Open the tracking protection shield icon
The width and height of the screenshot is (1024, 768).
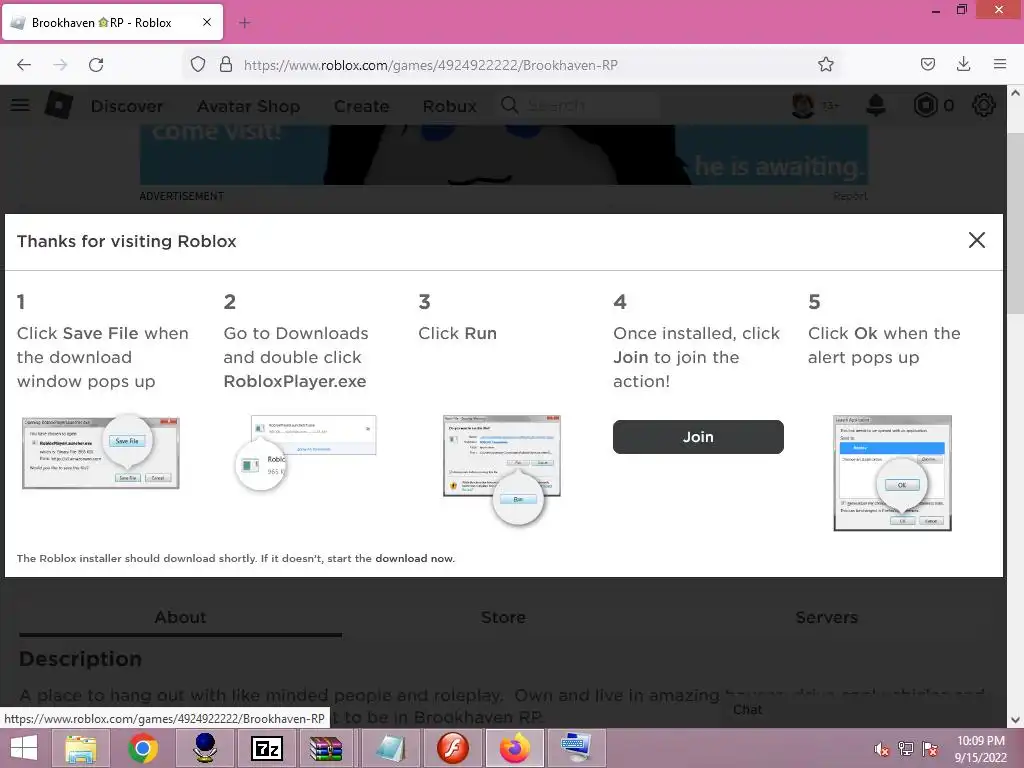[198, 65]
